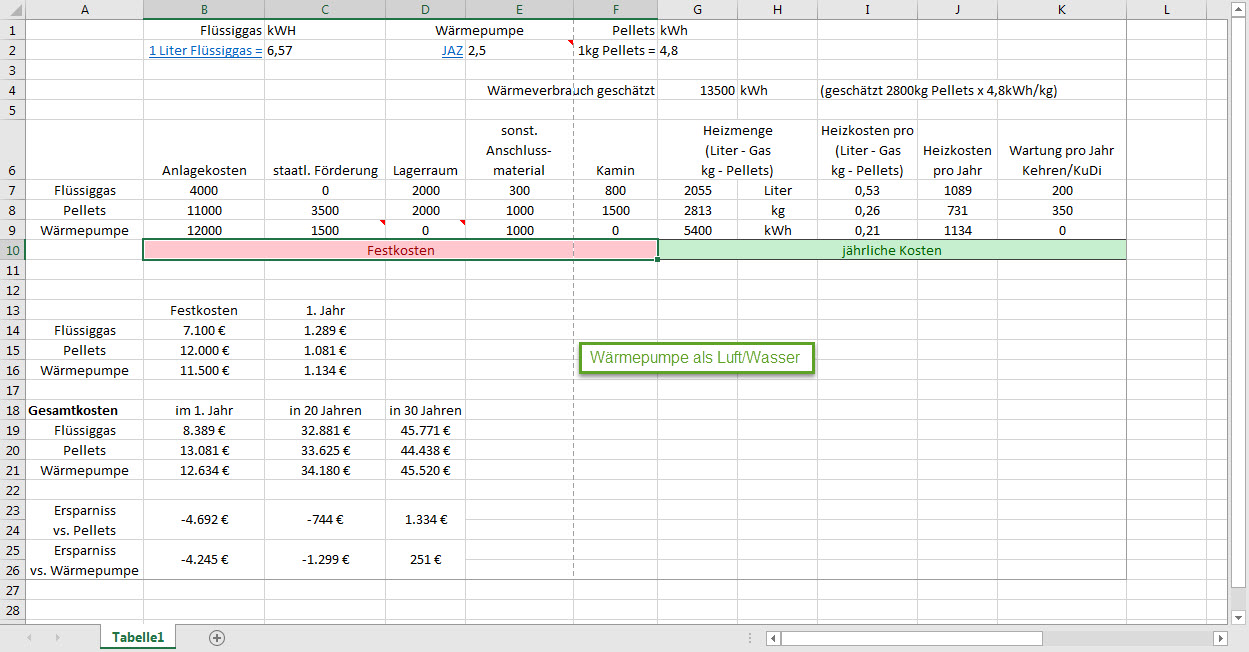Image resolution: width=1249 pixels, height=652 pixels.
Task: Click the 'staatl. Förderung' header cell
Action: click(325, 150)
